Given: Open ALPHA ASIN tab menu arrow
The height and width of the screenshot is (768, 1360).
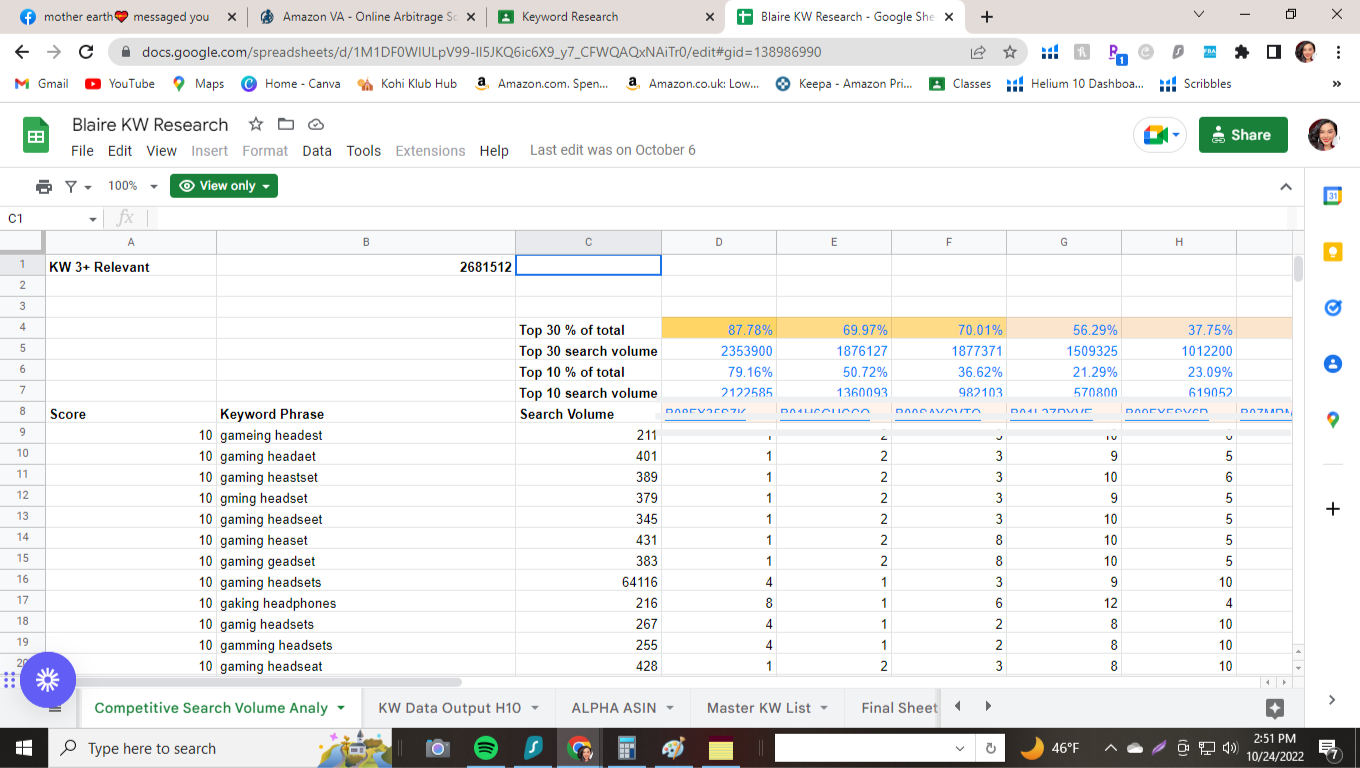Looking at the screenshot, I should [670, 708].
